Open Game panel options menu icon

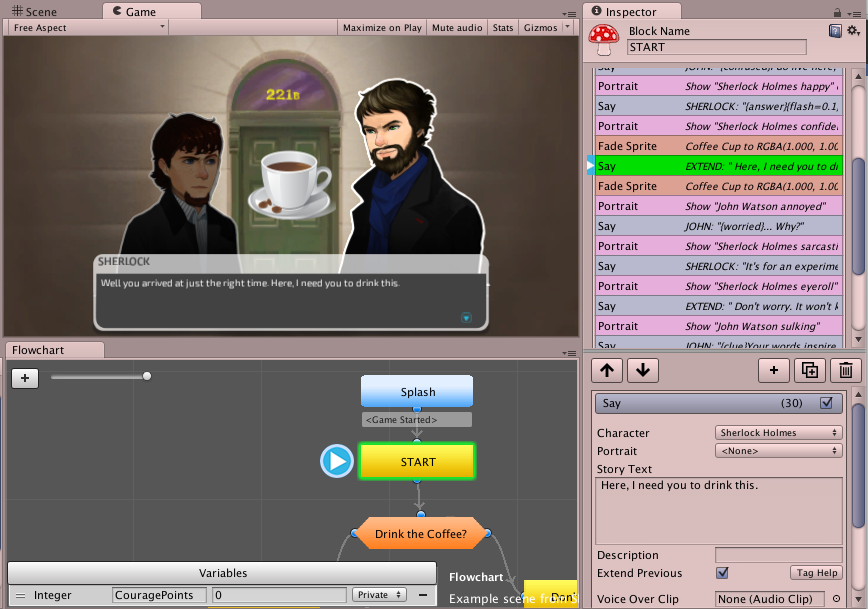[x=569, y=14]
